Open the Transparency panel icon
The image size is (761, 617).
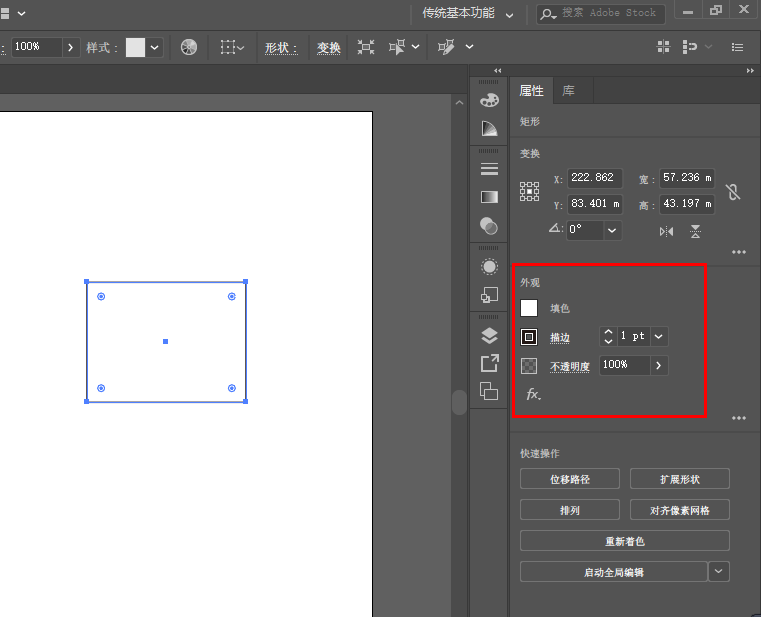point(489,226)
